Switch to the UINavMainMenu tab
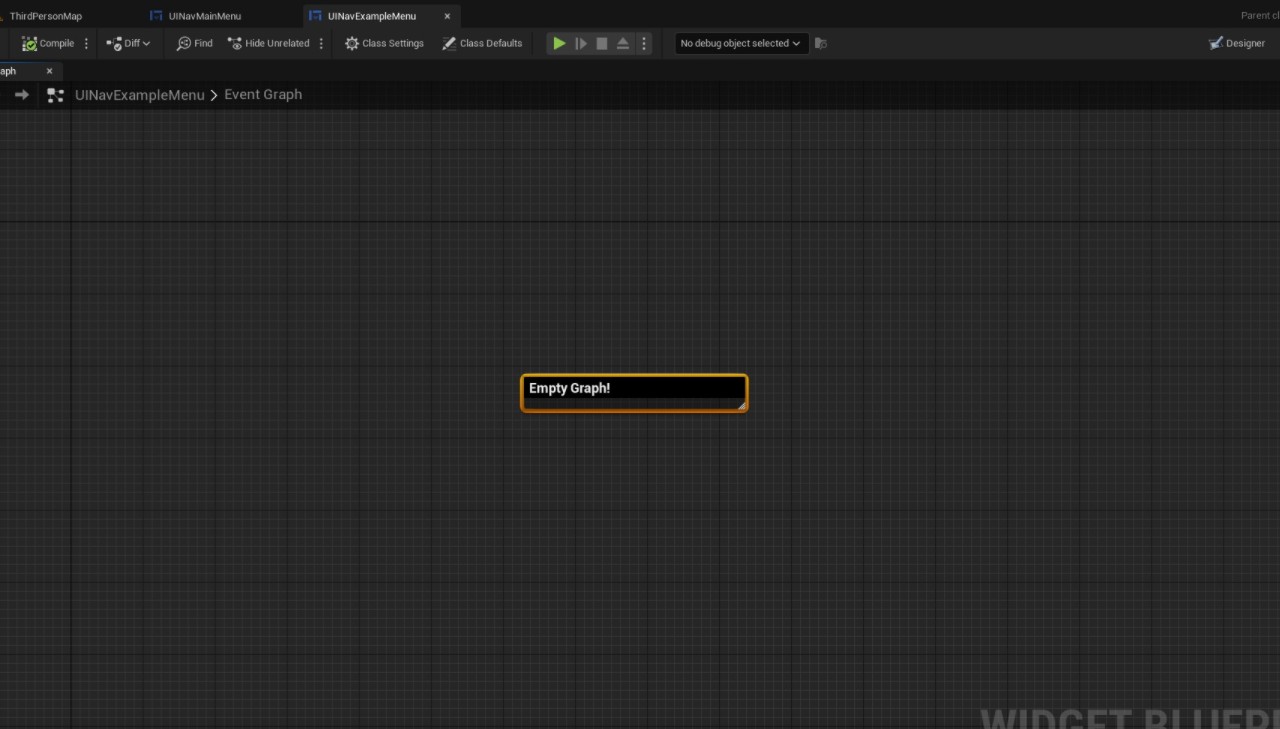The image size is (1280, 729). (x=204, y=16)
